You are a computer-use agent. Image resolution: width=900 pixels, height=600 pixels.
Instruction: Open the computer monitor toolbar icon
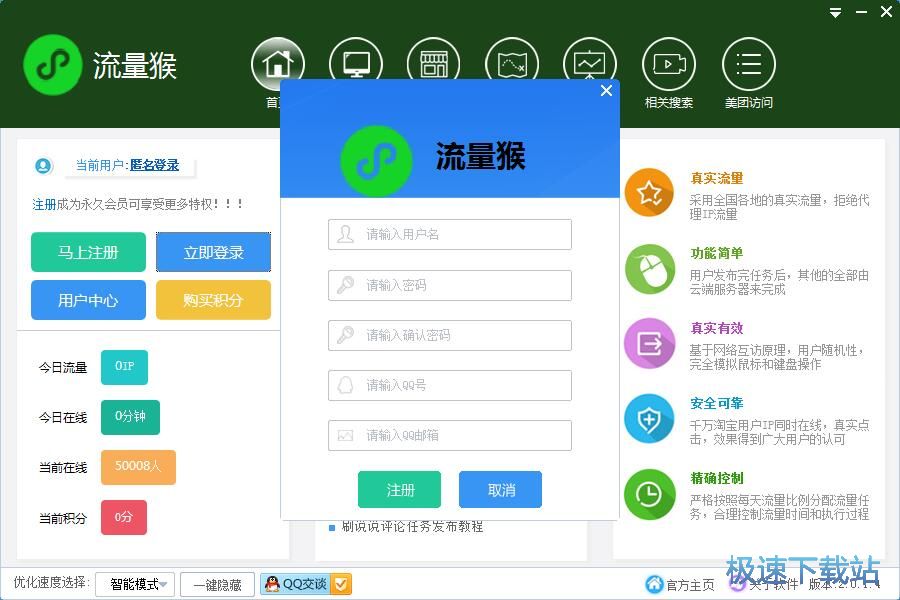(356, 64)
